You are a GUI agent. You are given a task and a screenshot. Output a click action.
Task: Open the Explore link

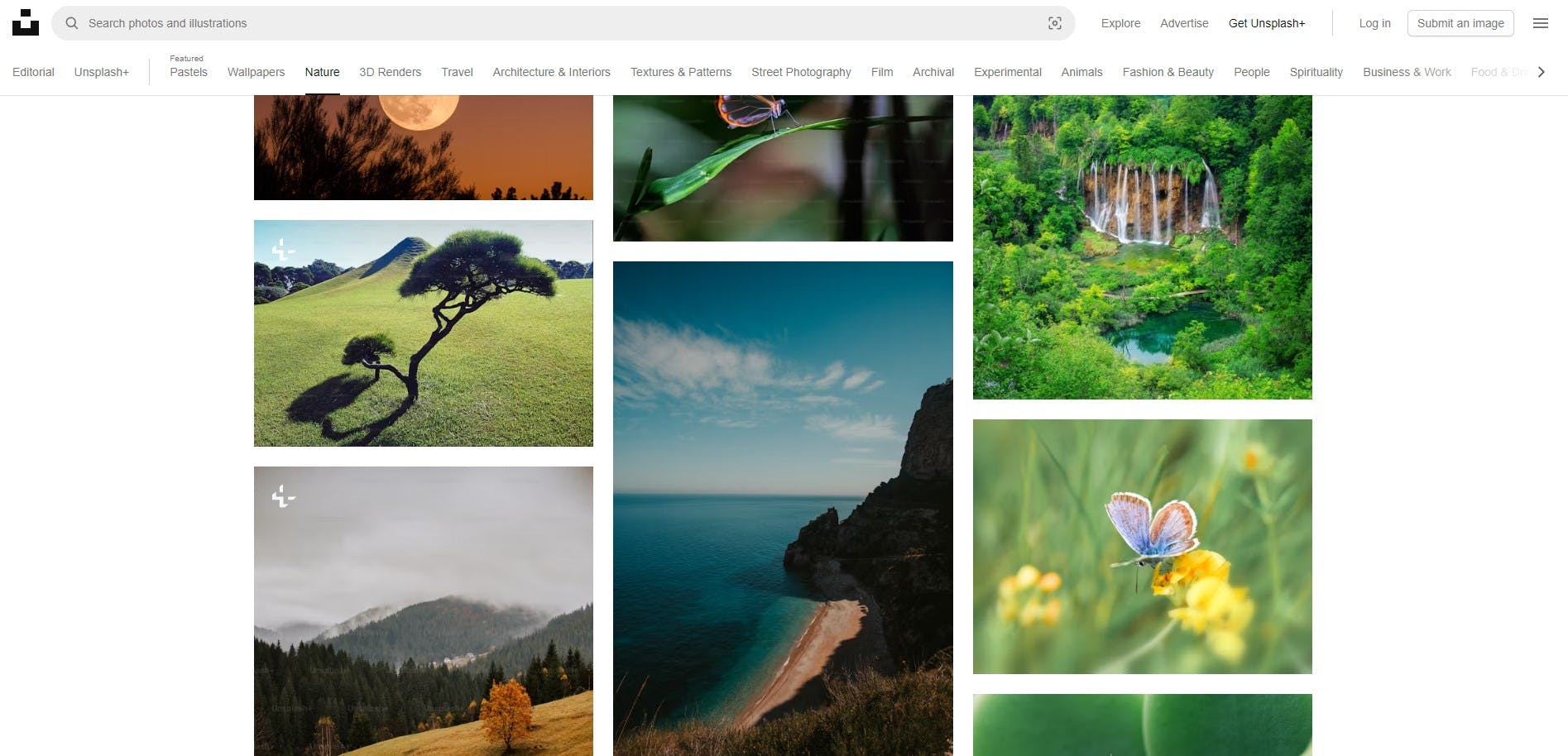coord(1120,23)
